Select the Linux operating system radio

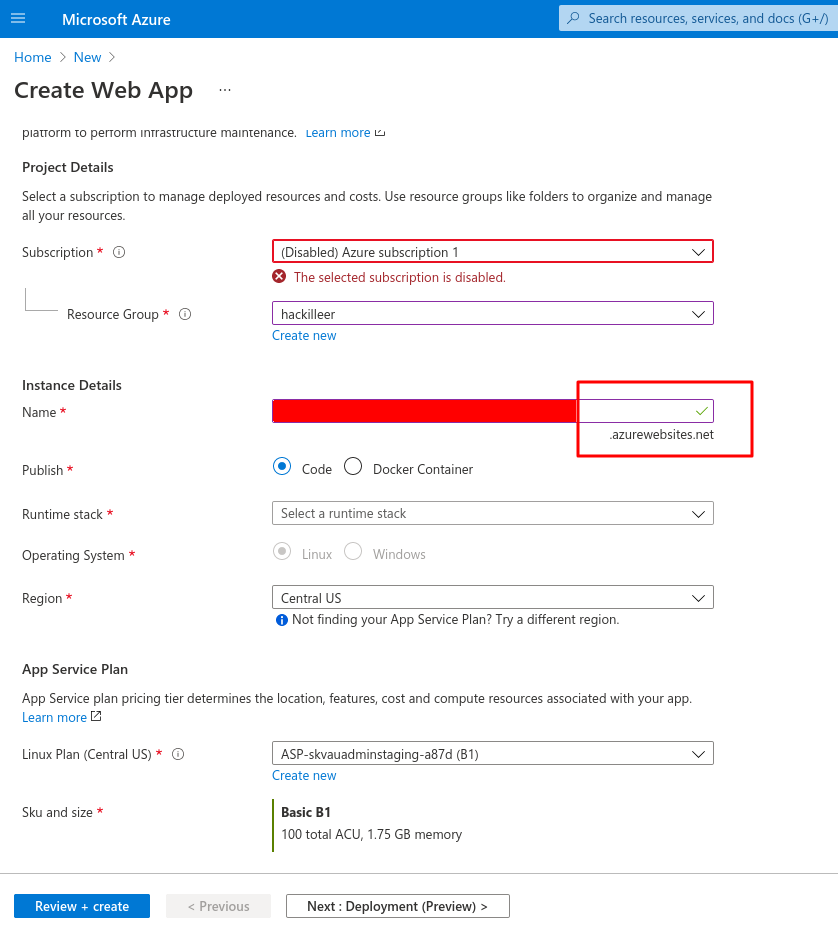(282, 552)
